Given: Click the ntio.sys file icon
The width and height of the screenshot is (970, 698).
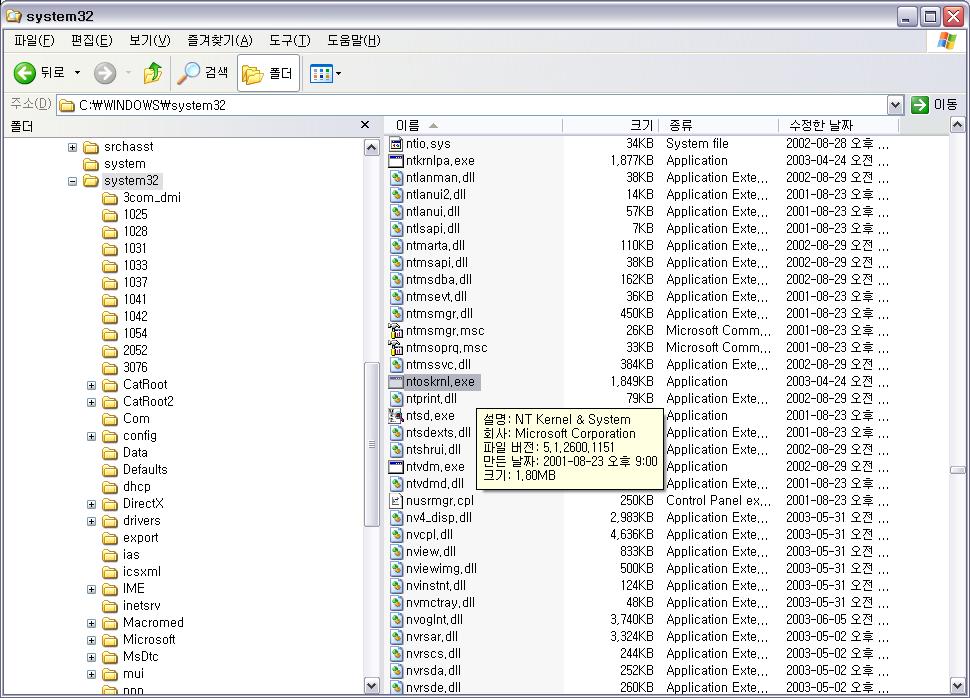Looking at the screenshot, I should pos(396,143).
